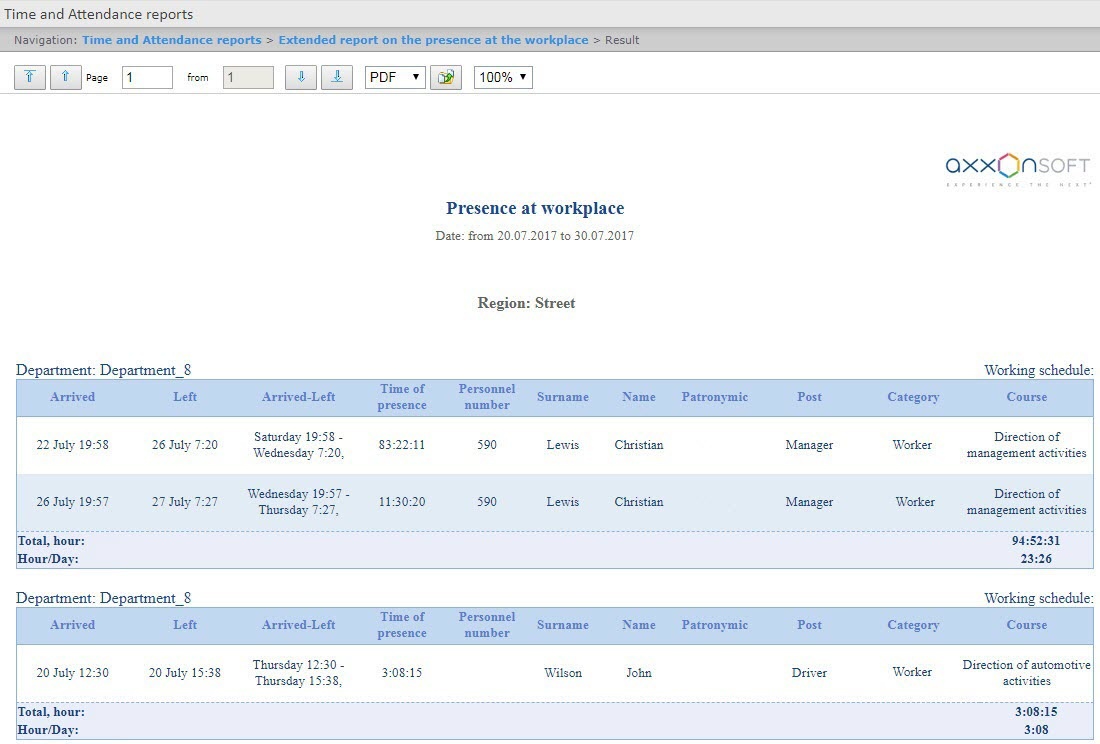This screenshot has height=744, width=1100.
Task: Go to the previous report page
Action: tap(66, 77)
